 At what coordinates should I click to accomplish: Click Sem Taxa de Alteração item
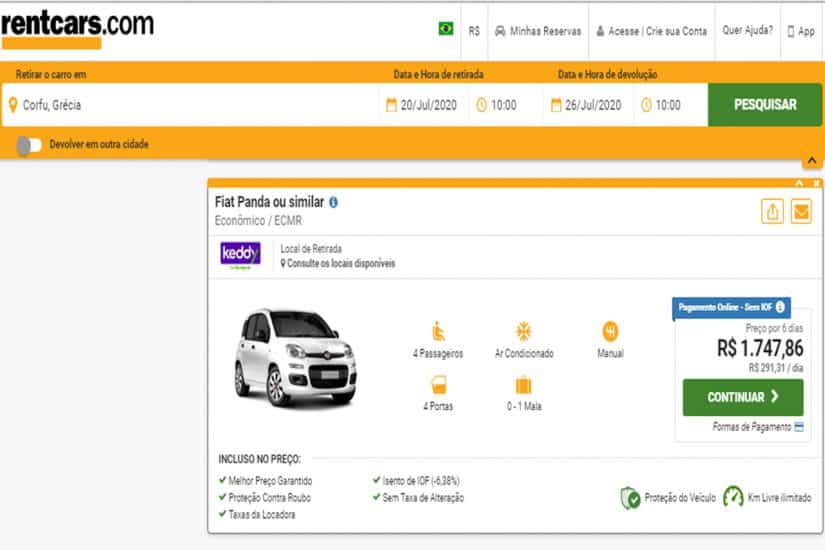(x=418, y=497)
